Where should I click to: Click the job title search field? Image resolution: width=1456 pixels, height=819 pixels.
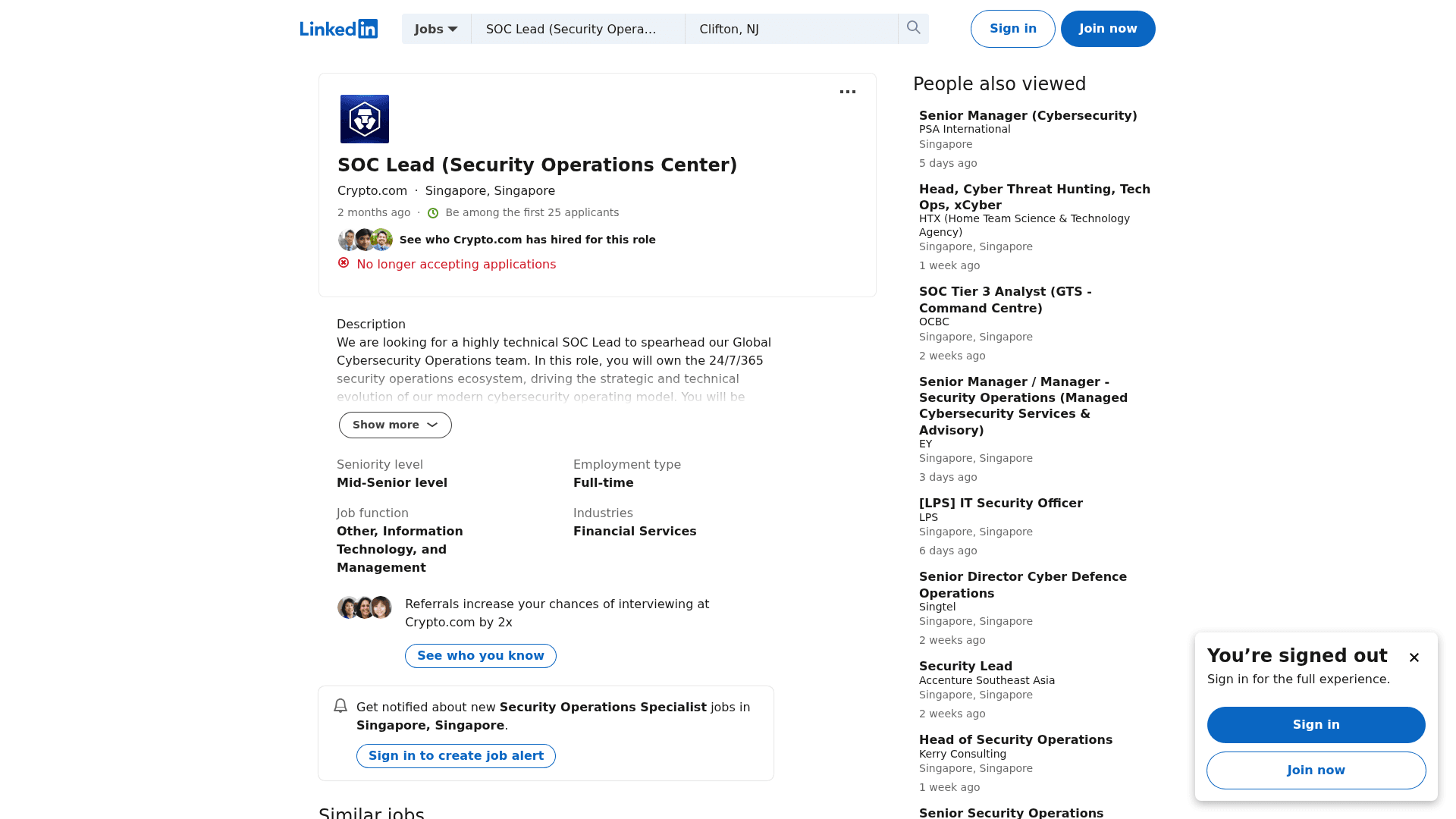[578, 29]
